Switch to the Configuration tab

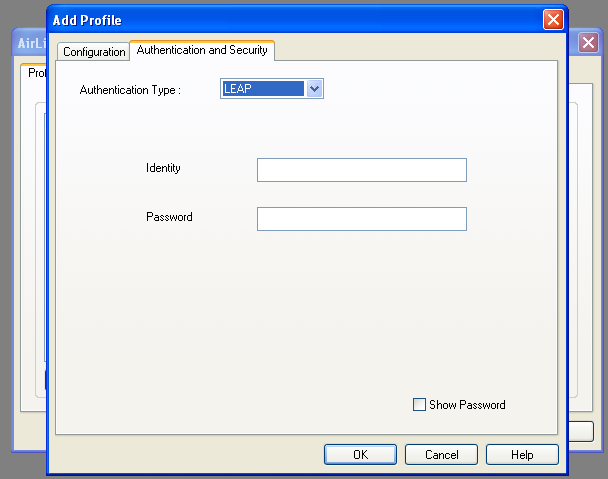pos(93,52)
